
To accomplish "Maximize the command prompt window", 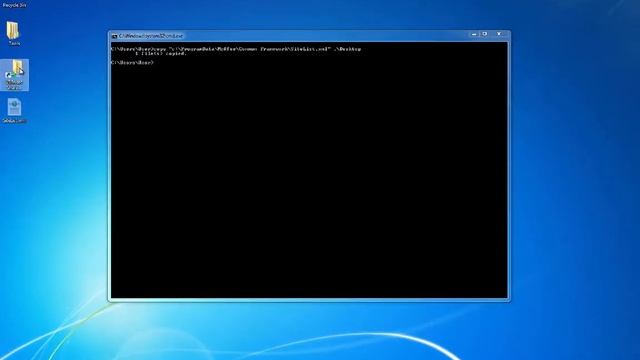I will pyautogui.click(x=485, y=34).
